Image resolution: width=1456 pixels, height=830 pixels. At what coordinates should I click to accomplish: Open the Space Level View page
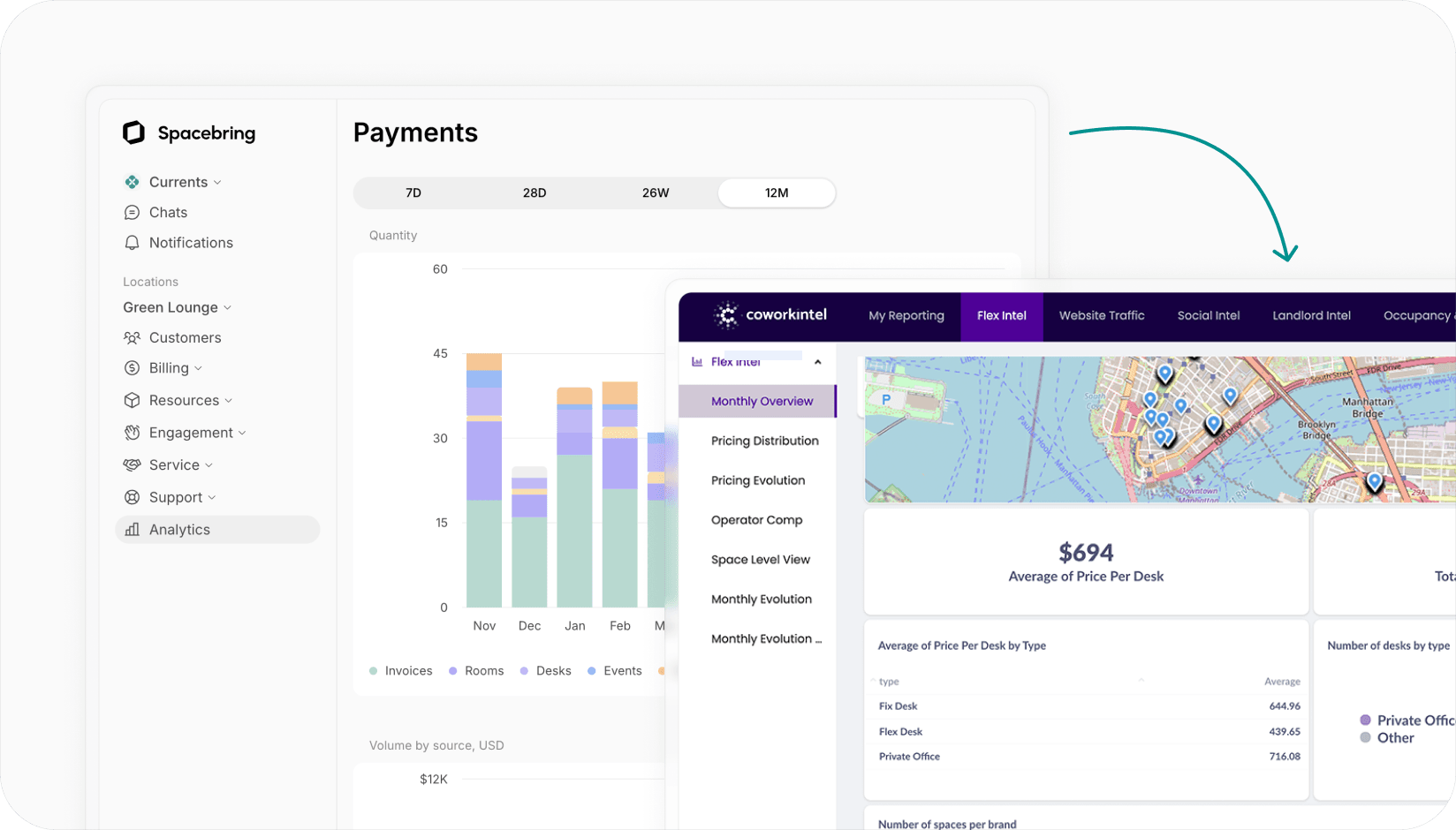tap(759, 559)
